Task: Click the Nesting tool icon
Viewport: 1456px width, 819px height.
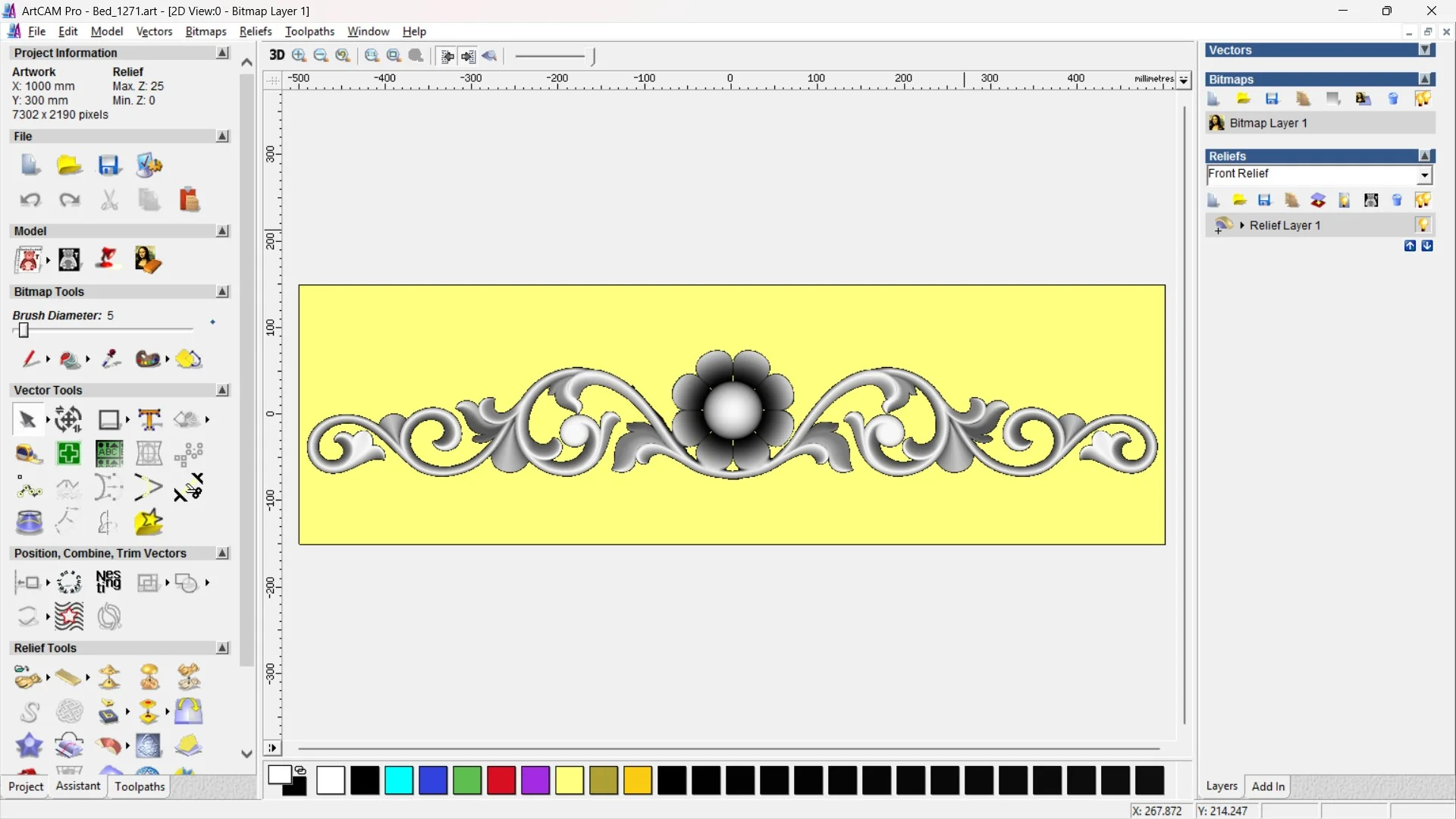Action: [108, 582]
